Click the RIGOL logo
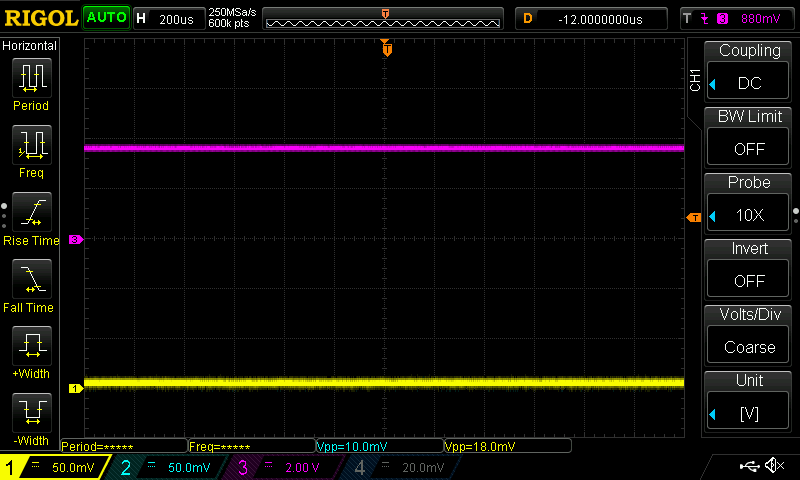Screen dimensions: 800x480 41,18
